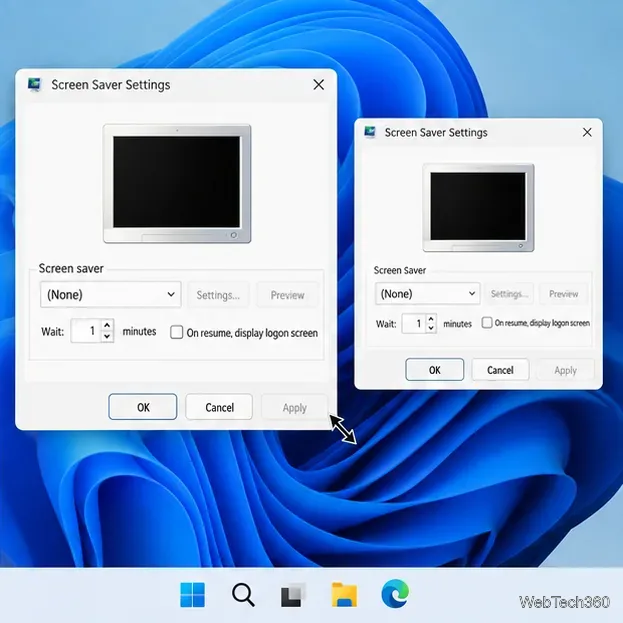Viewport: 623px width, 623px height.
Task: Close the larger Screen Saver Settings window
Action: click(319, 85)
